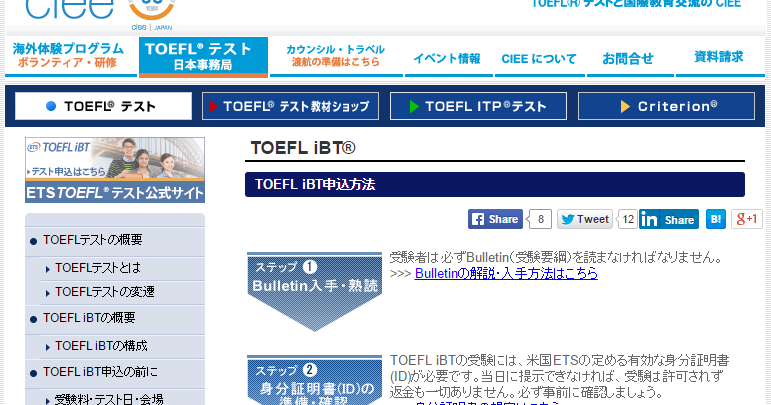The width and height of the screenshot is (771, 405).
Task: Share the page on Facebook
Action: pyautogui.click(x=495, y=219)
